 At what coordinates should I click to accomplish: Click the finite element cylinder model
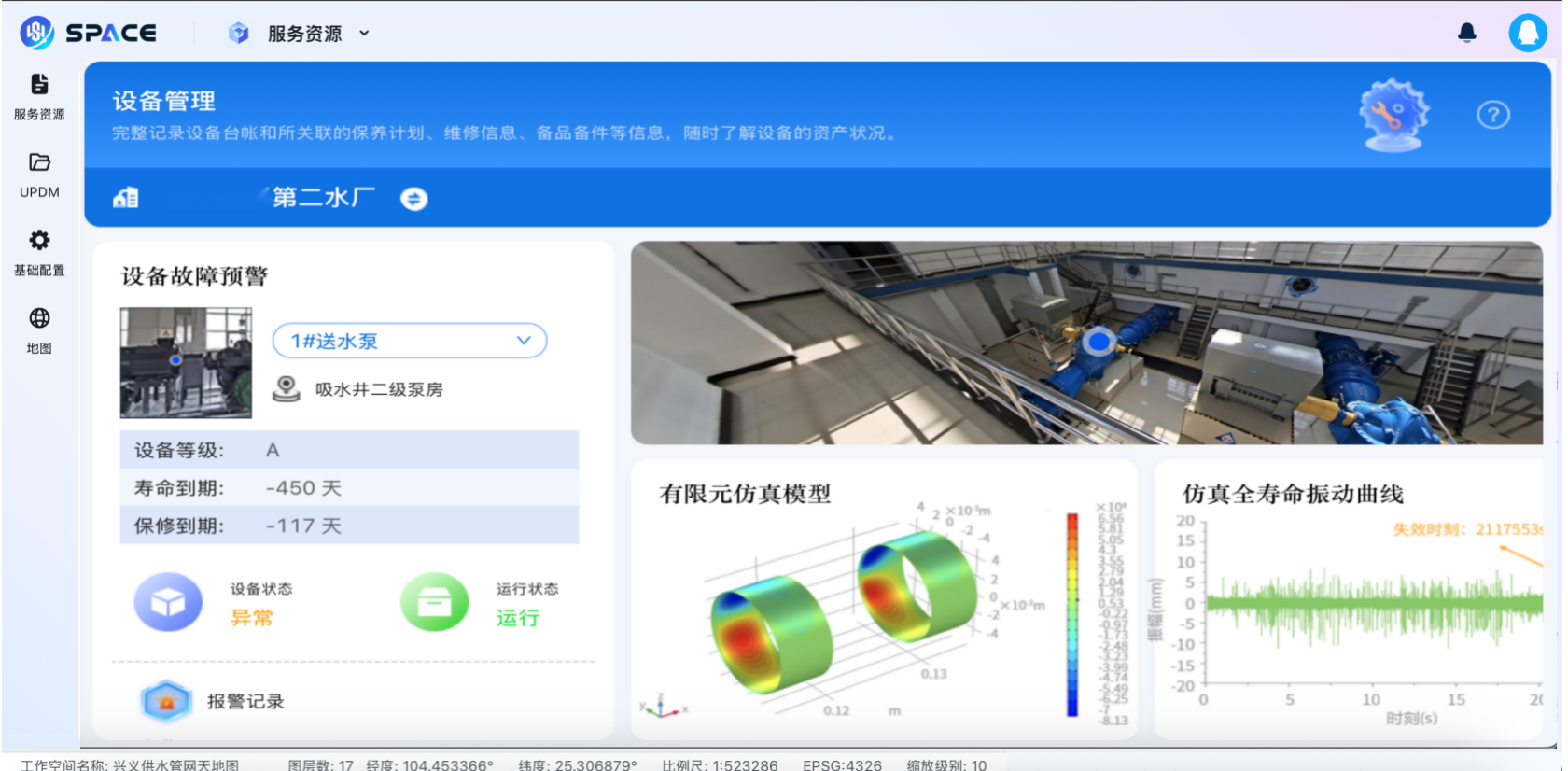click(845, 611)
